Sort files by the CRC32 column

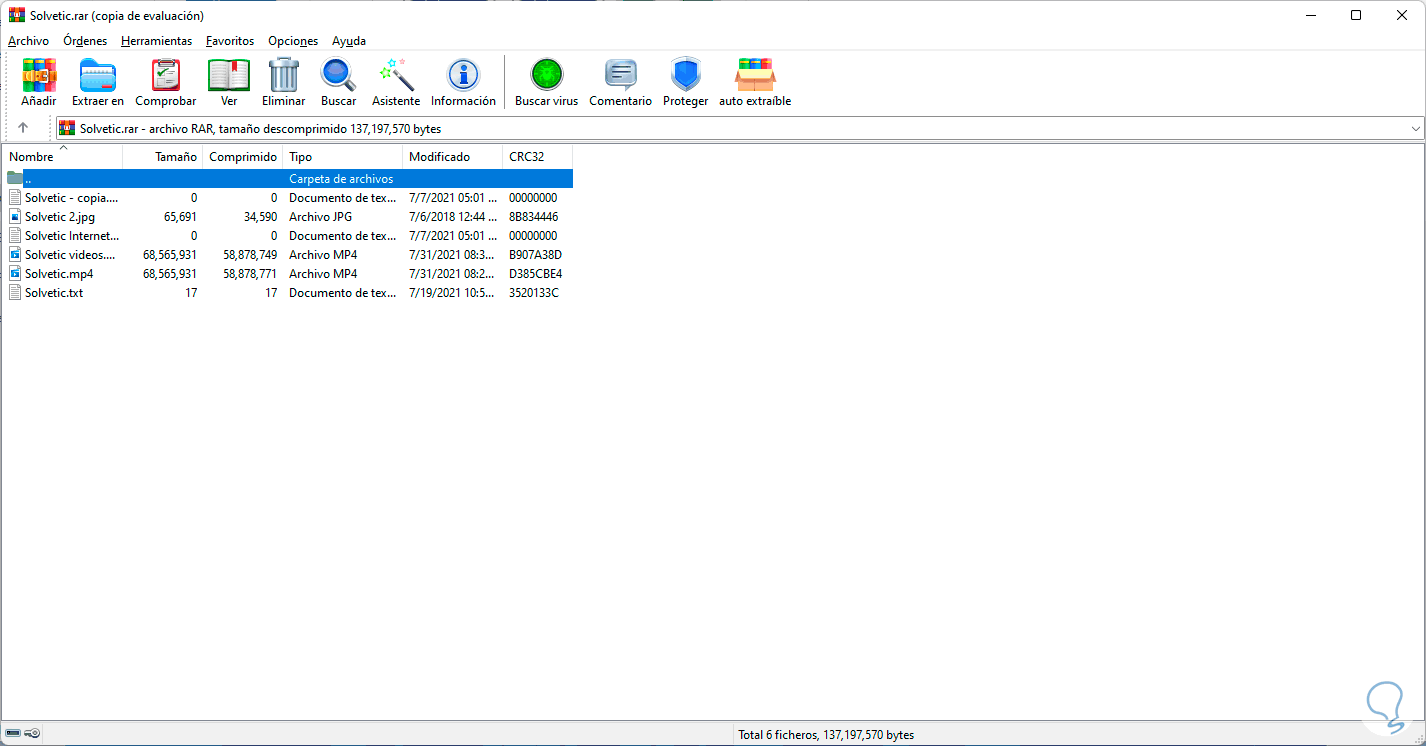click(x=538, y=157)
